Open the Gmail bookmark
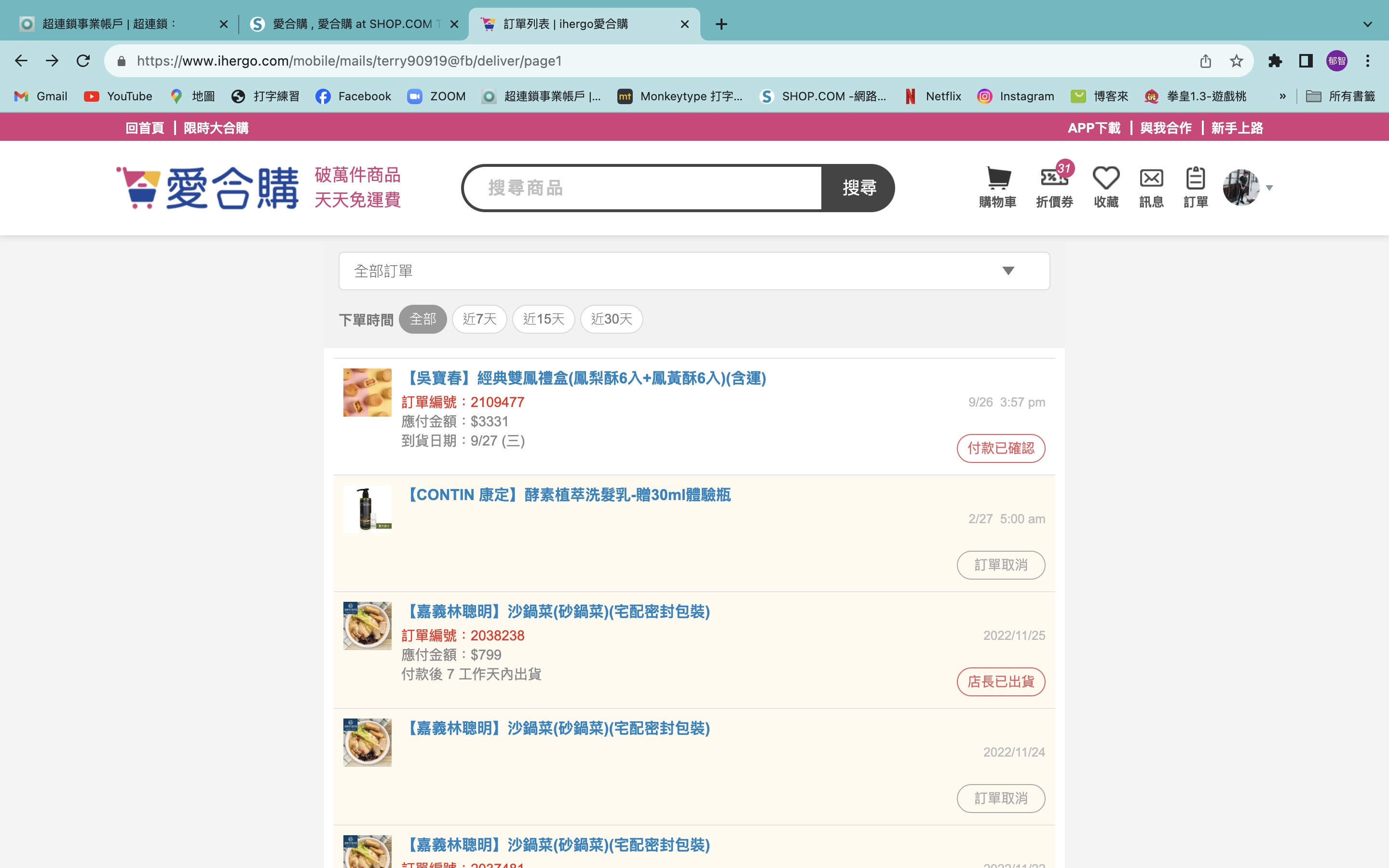This screenshot has height=868, width=1389. pos(41,96)
